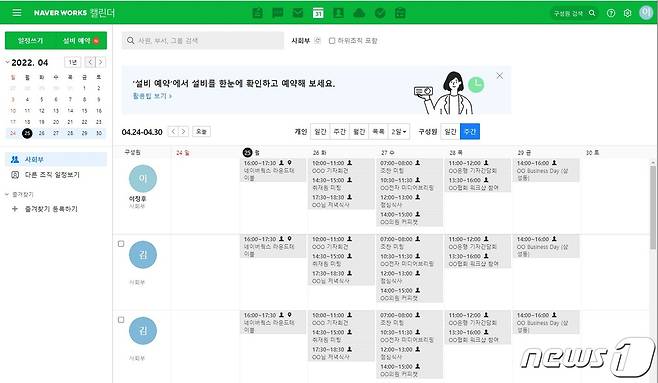Switch to 개인 주간 view
The height and width of the screenshot is (383, 658).
339,132
